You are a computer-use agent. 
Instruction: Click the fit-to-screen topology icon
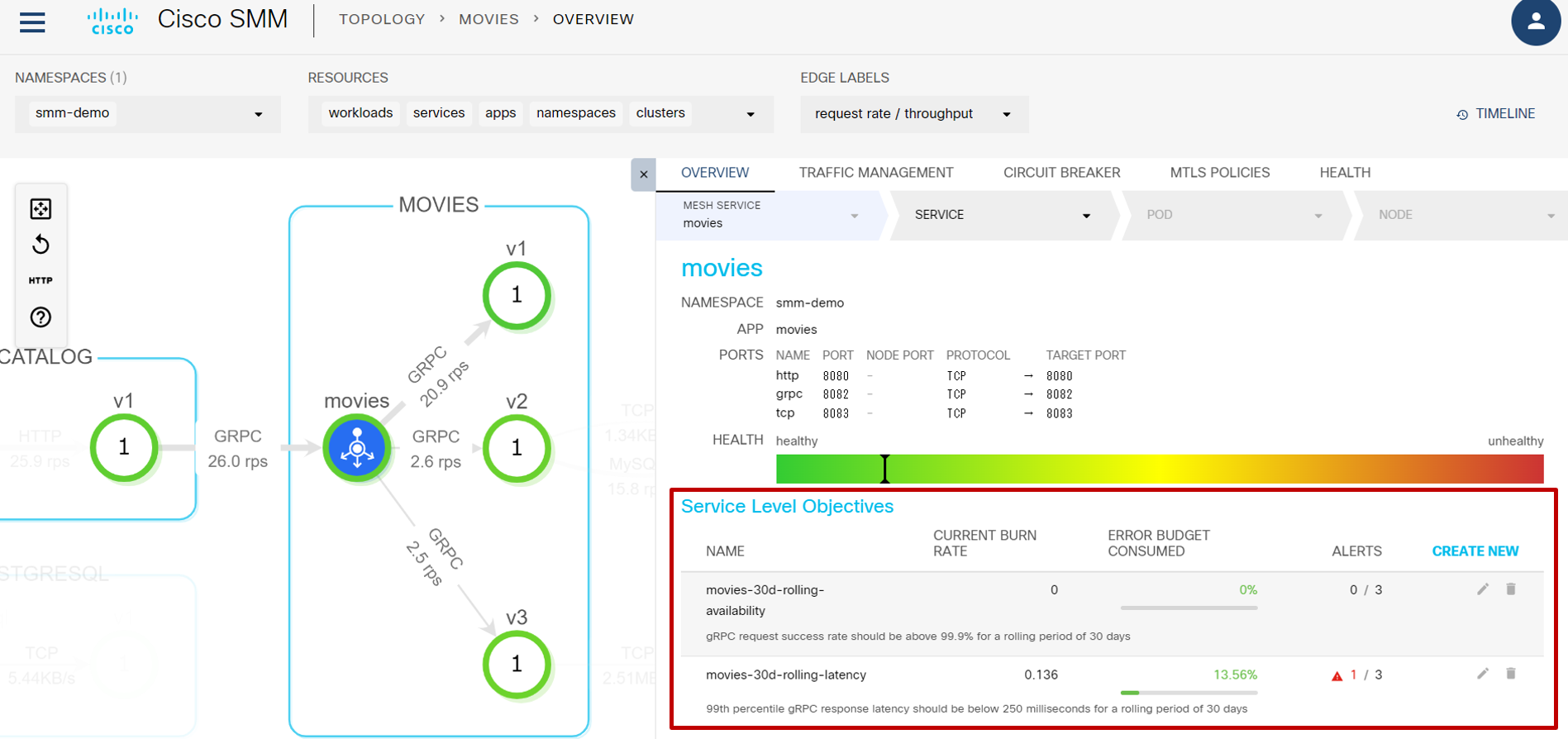tap(41, 208)
